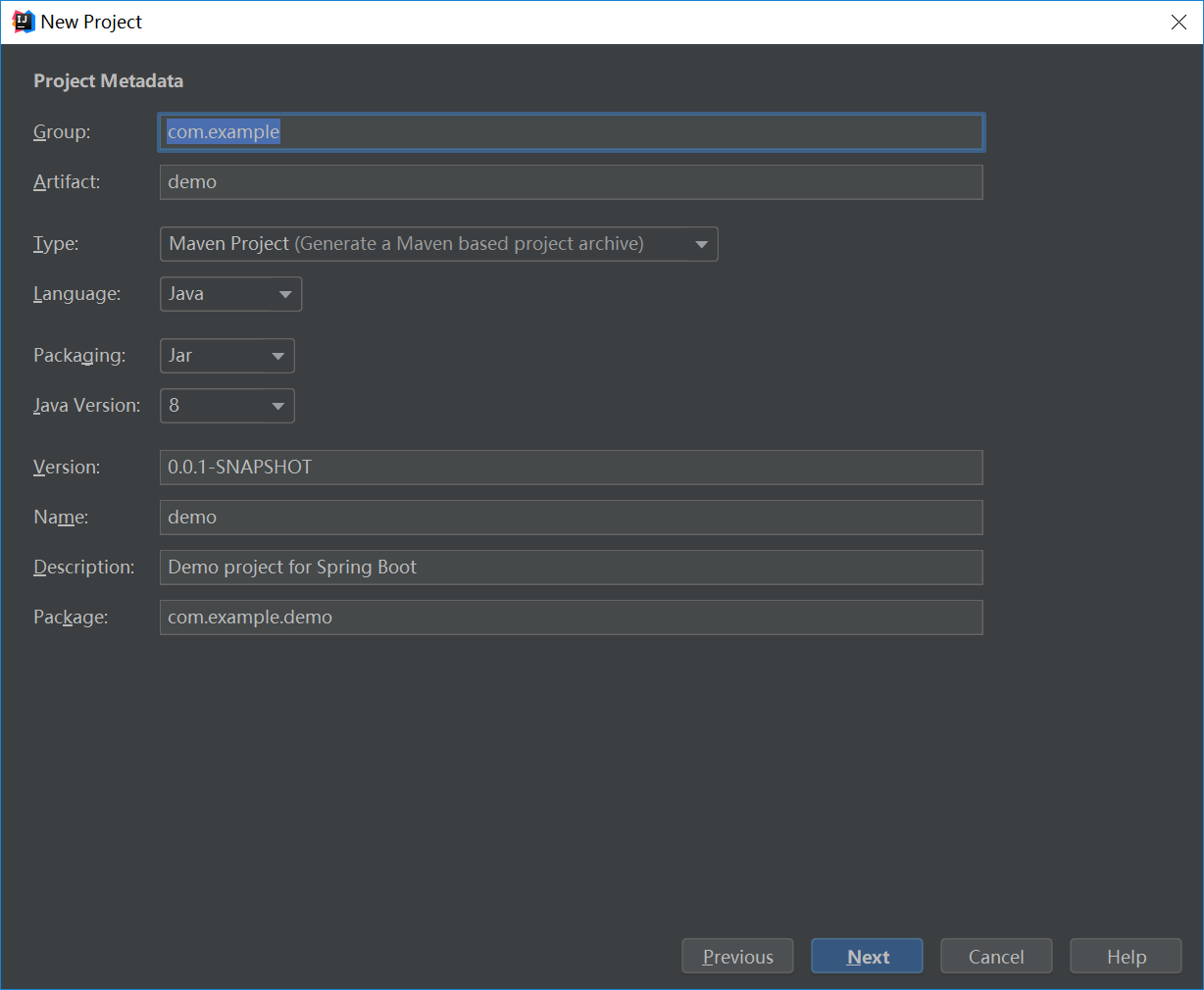Click the Version label
1204x990 pixels.
[67, 468]
